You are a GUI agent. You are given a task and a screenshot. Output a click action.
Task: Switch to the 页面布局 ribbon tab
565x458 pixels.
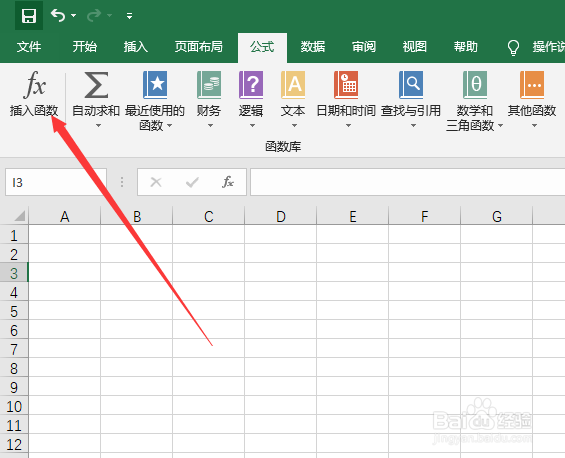pyautogui.click(x=199, y=46)
